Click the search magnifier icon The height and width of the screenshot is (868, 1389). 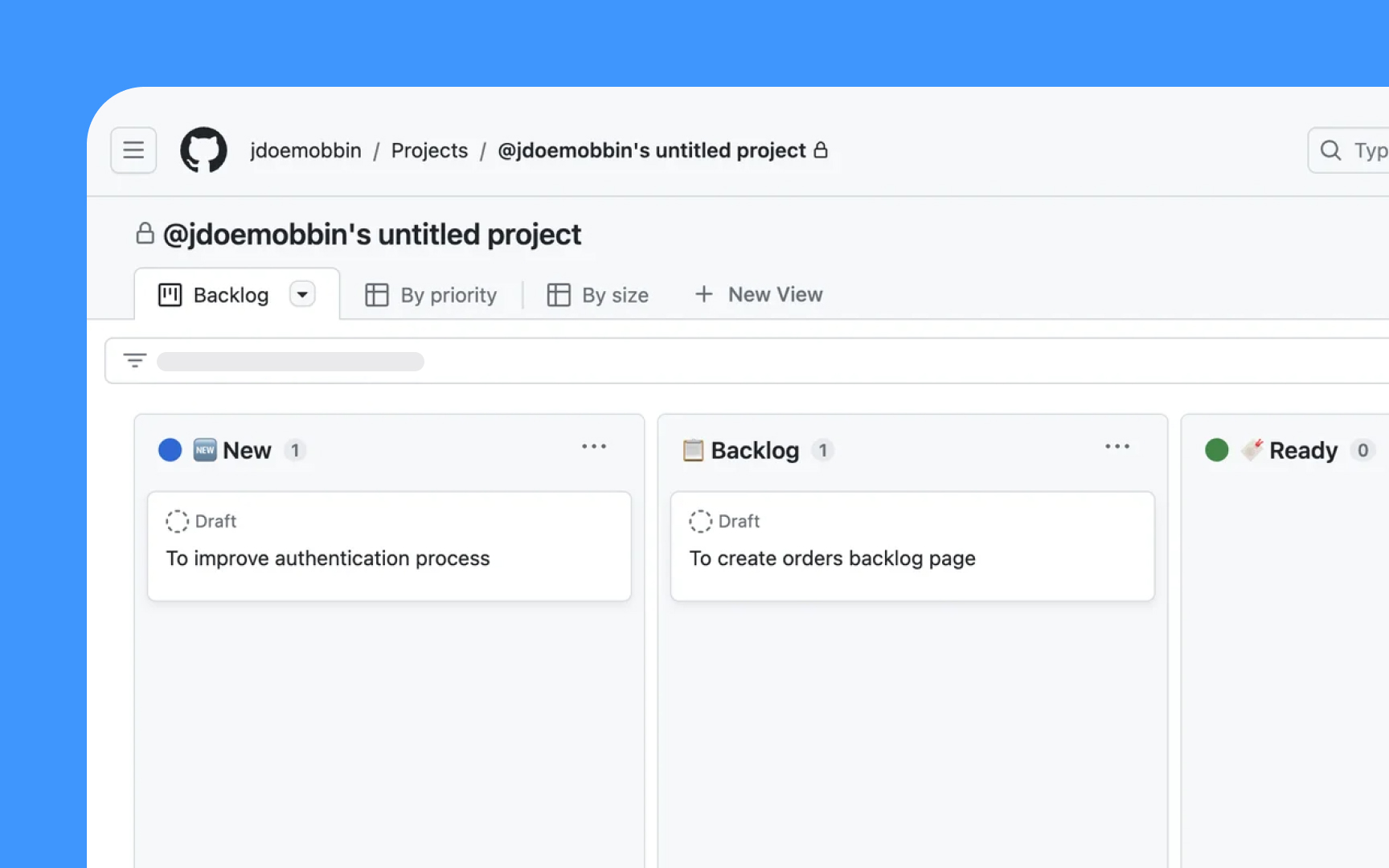(x=1330, y=149)
